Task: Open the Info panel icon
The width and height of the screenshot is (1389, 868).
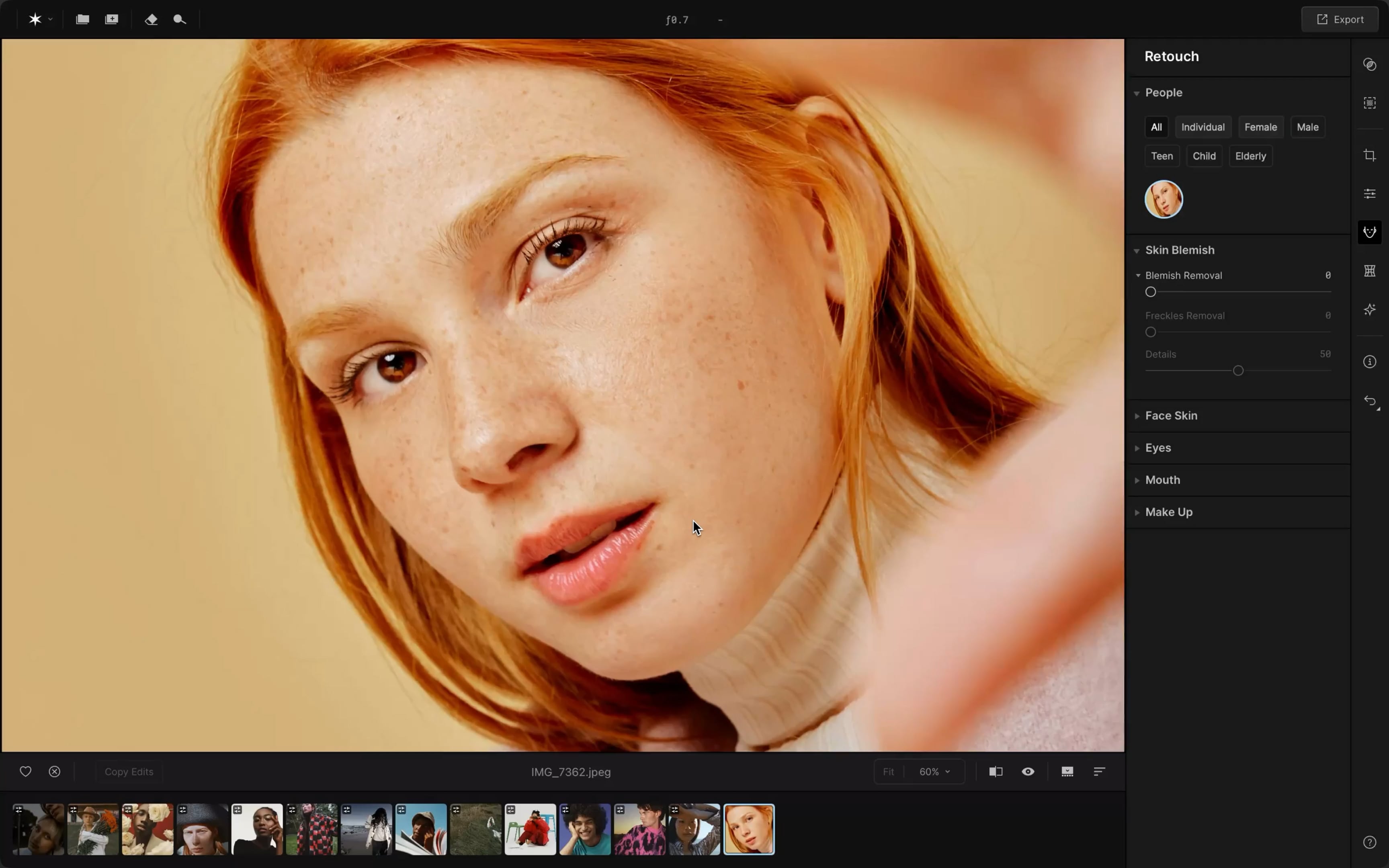Action: coord(1369,362)
